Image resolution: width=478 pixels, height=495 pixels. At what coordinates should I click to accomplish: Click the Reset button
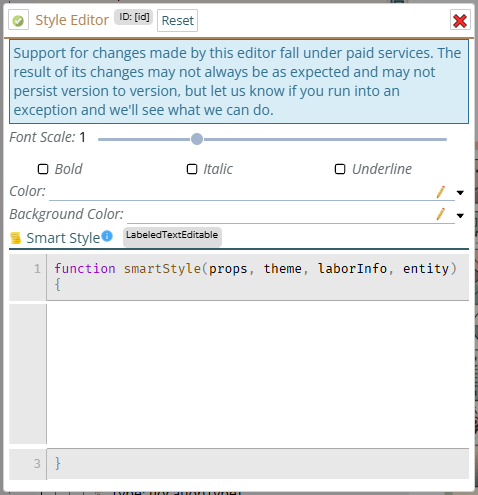pyautogui.click(x=177, y=20)
